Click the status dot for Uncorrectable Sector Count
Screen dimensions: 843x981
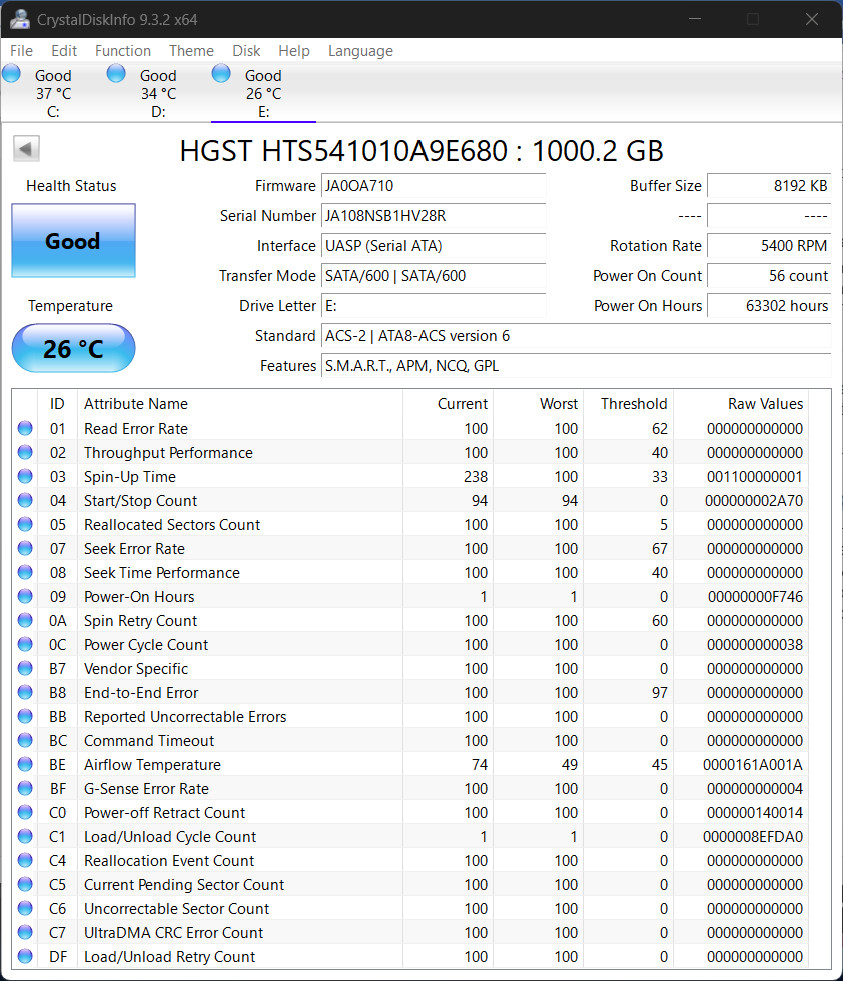25,908
